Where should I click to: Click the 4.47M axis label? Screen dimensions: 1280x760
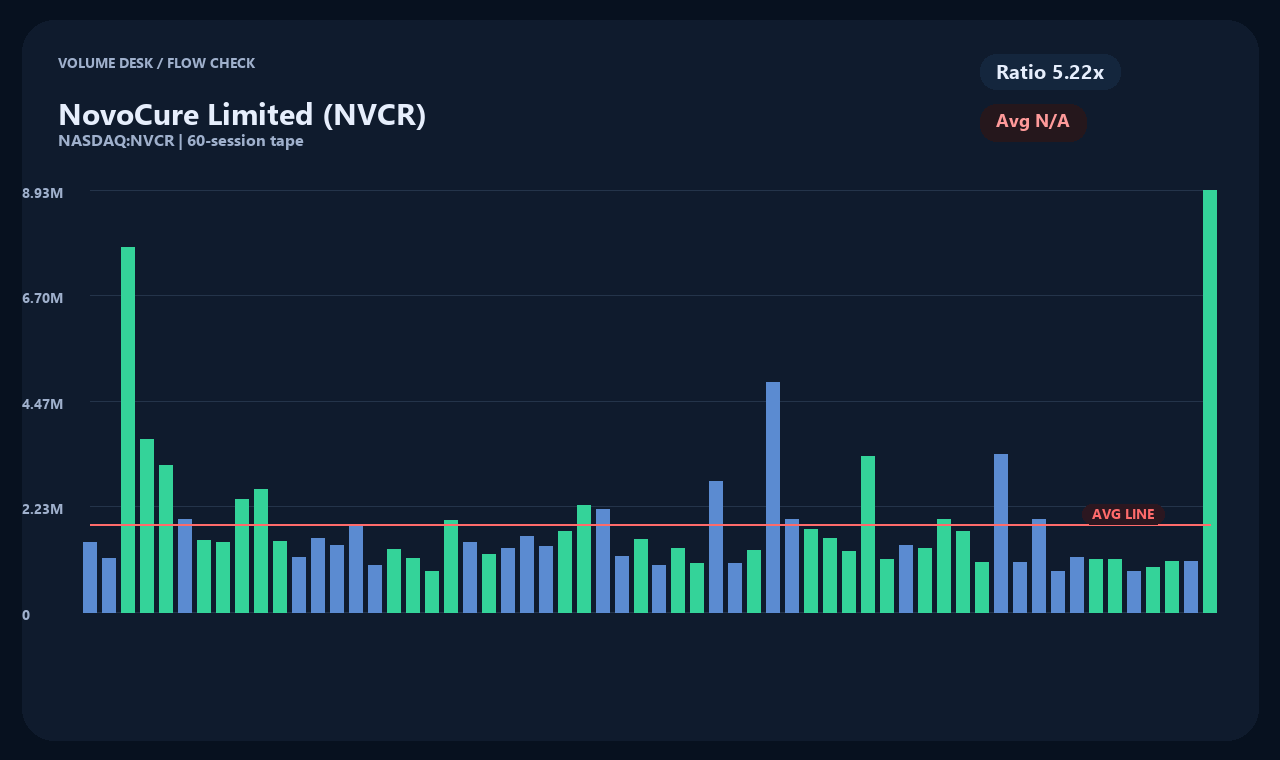(43, 404)
